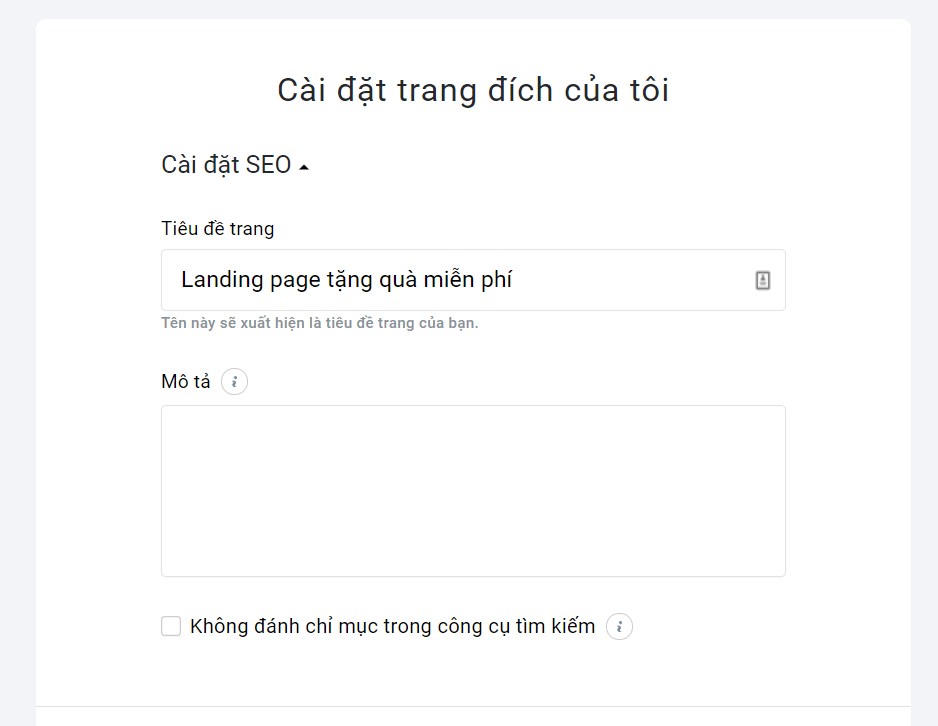This screenshot has width=938, height=726.
Task: Click bottom area of the description box
Action: 473,556
